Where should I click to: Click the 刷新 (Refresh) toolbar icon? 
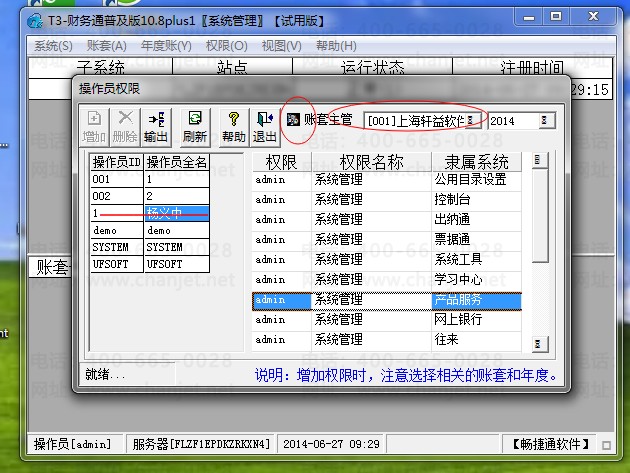point(195,127)
